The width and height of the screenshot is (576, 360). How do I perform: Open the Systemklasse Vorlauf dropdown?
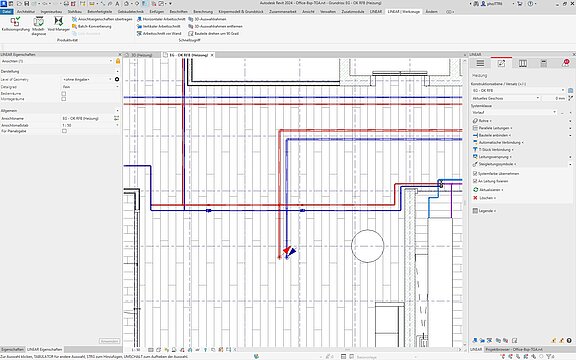click(x=514, y=112)
